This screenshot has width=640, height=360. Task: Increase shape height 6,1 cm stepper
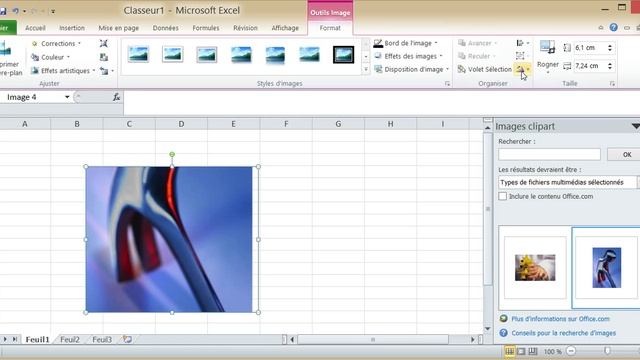610,46
